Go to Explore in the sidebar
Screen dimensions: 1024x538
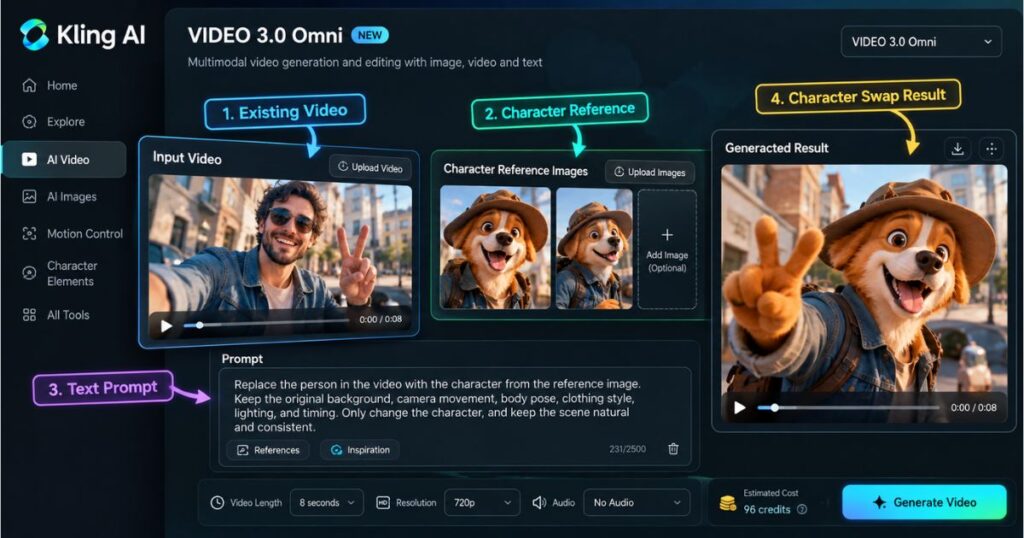(x=54, y=121)
